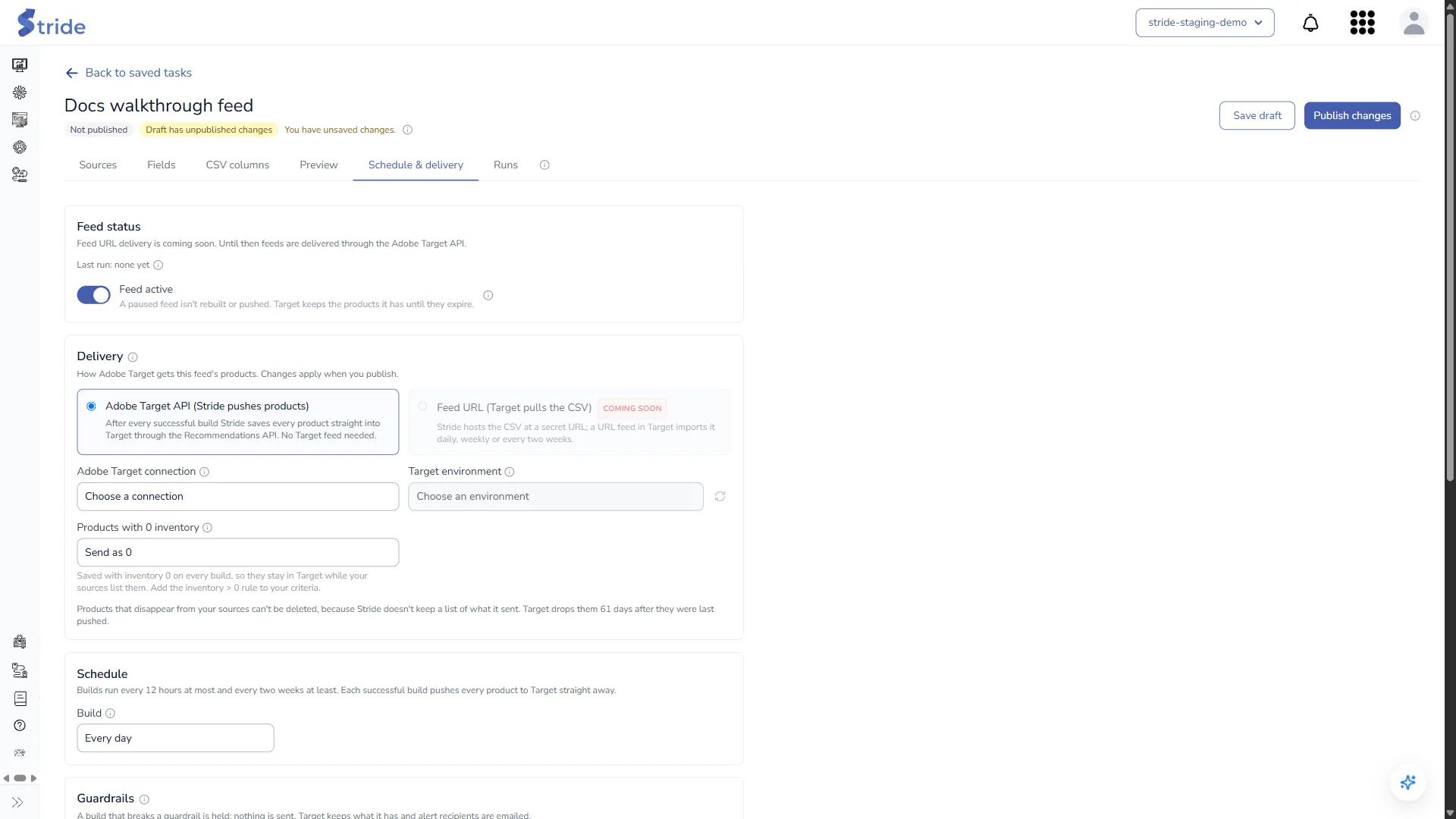Expand the sidebar with double chevron
Image resolution: width=1456 pixels, height=819 pixels.
[17, 802]
